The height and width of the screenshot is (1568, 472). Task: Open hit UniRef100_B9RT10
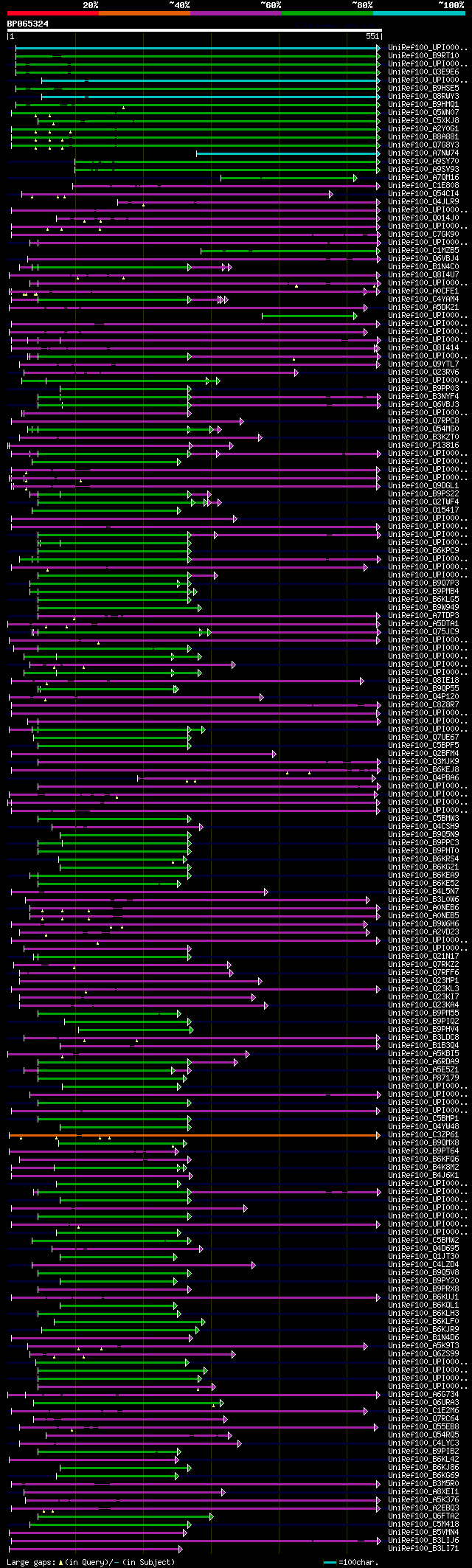click(x=423, y=55)
